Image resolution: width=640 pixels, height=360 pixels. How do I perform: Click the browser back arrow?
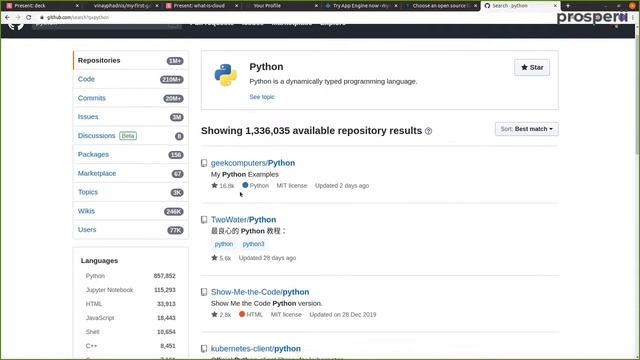pos(7,18)
